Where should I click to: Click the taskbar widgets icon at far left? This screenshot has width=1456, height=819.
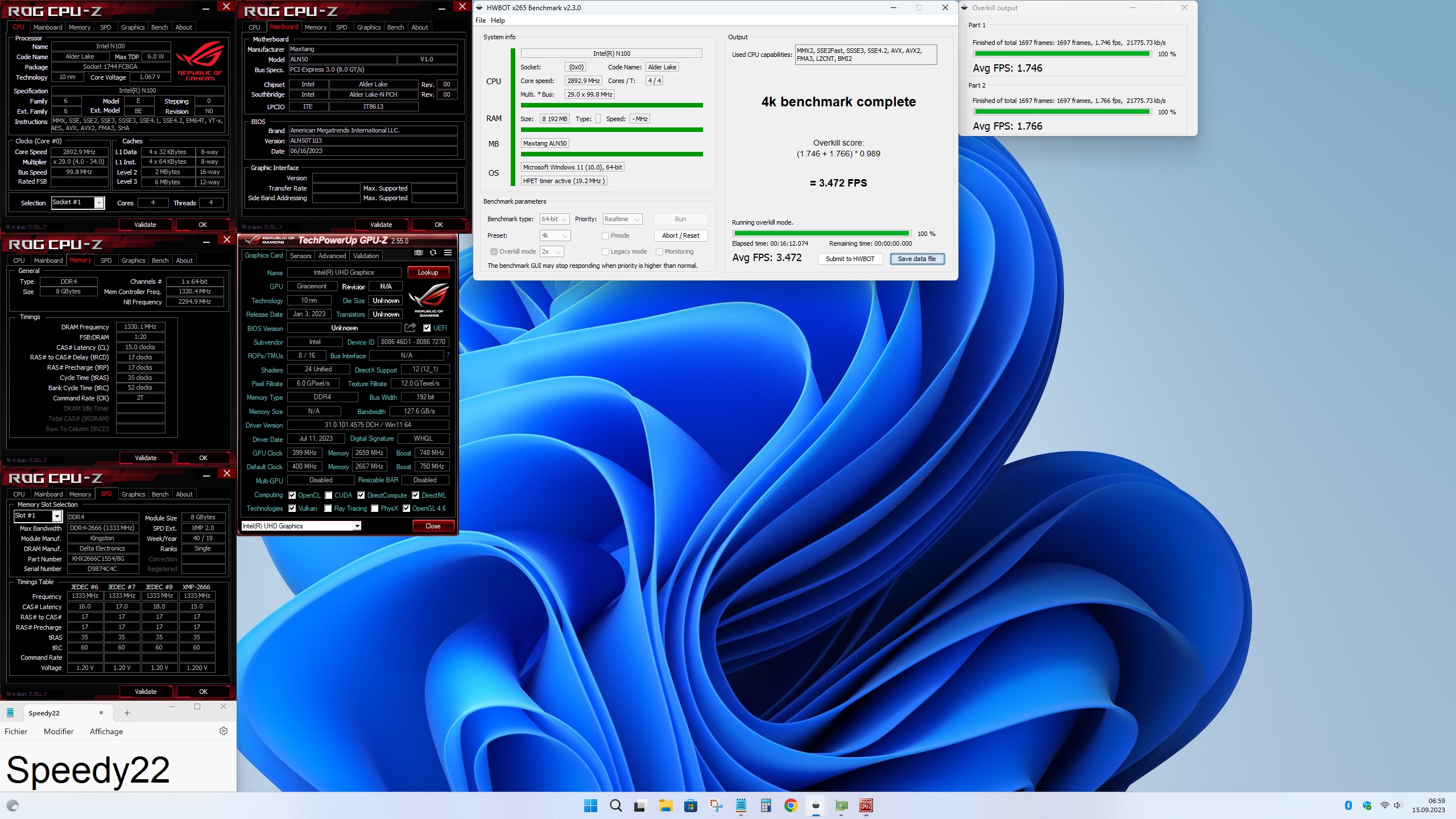(13, 805)
